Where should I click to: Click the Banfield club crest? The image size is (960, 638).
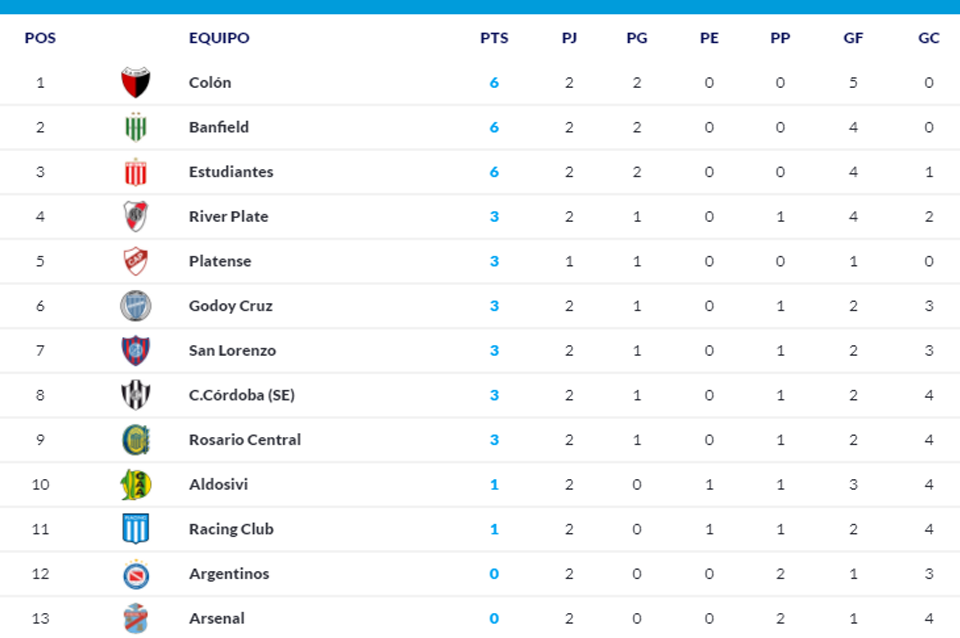[x=135, y=127]
